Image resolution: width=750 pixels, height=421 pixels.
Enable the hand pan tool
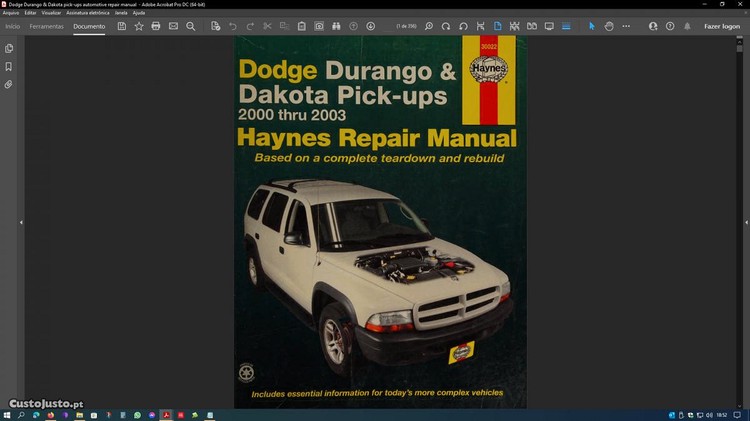coord(608,26)
